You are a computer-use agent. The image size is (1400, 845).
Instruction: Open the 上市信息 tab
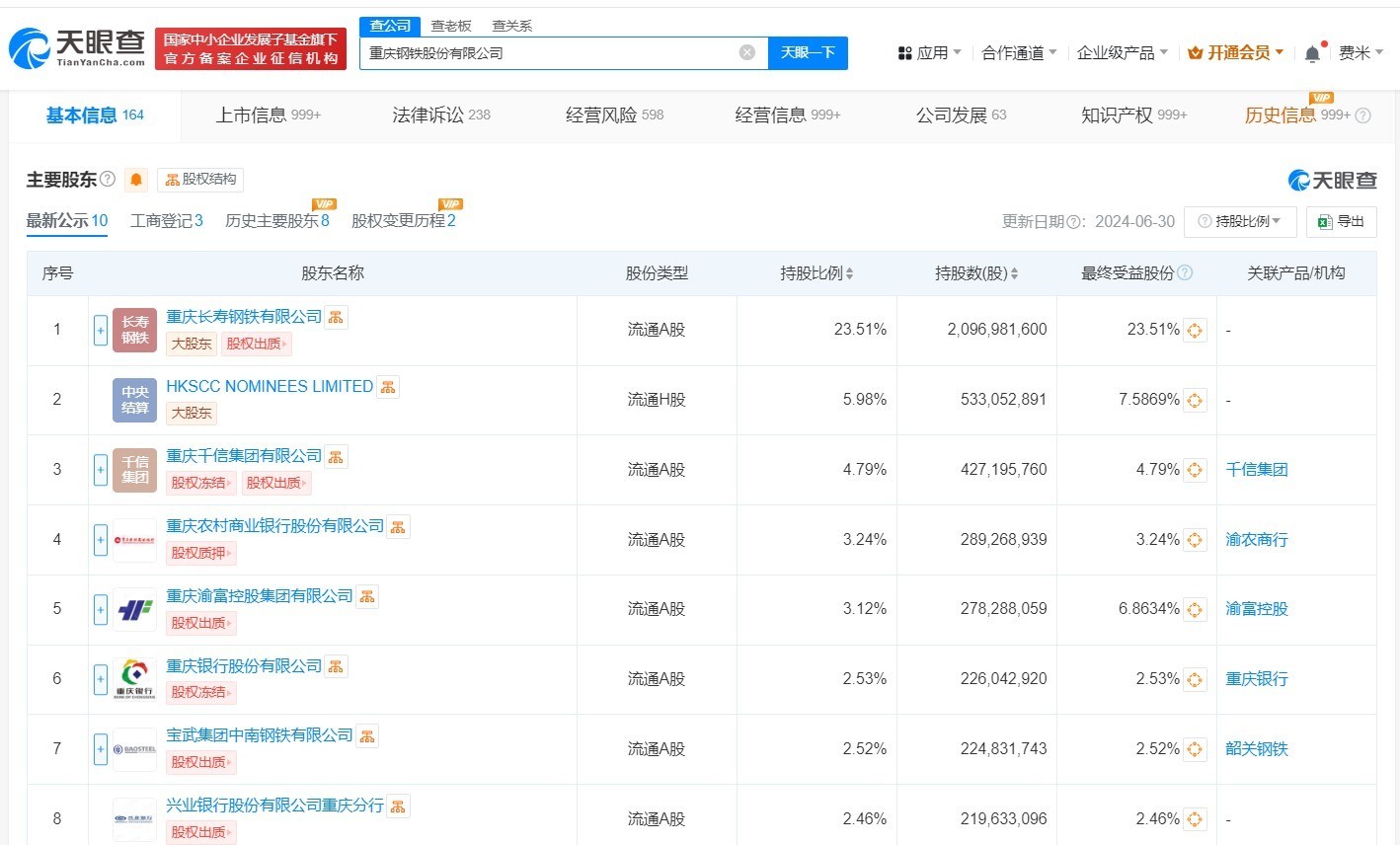pos(269,115)
